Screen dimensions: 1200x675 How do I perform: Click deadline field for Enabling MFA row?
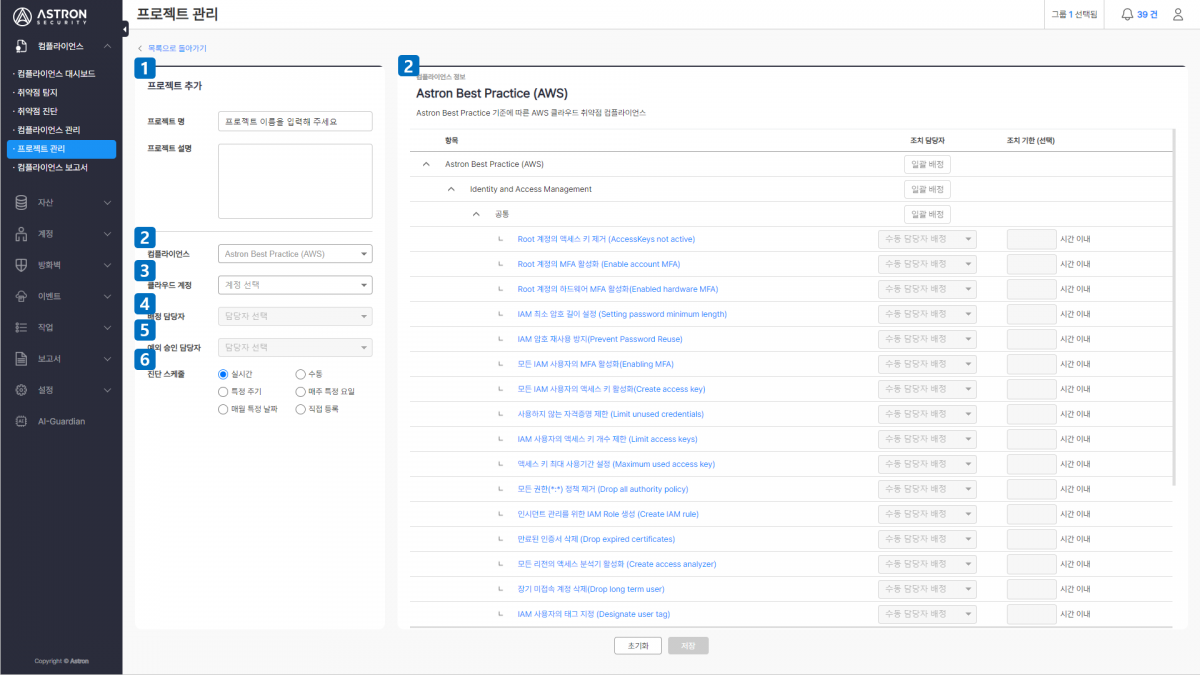pyautogui.click(x=1032, y=364)
